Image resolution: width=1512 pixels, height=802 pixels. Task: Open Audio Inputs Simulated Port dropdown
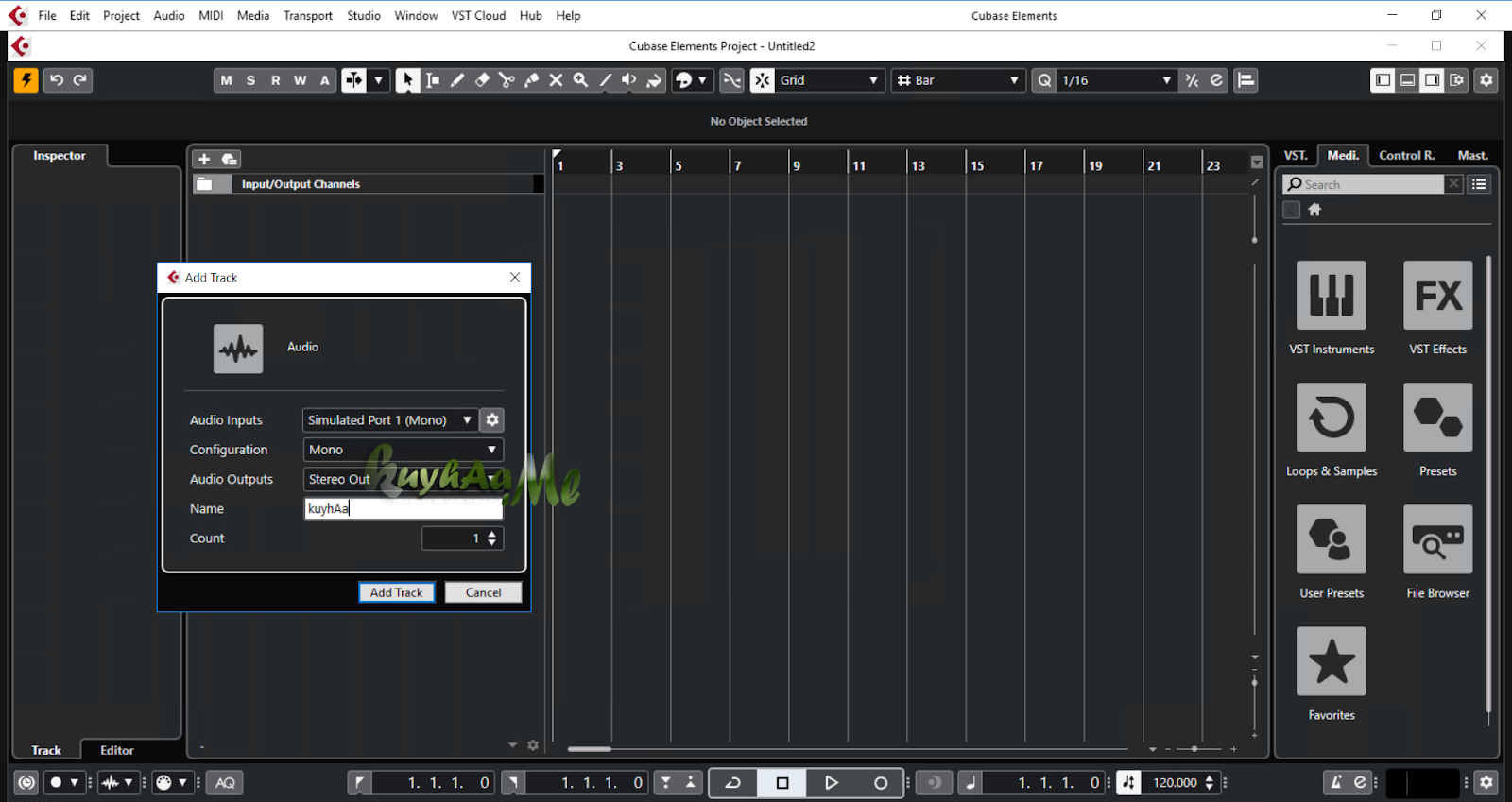(389, 419)
